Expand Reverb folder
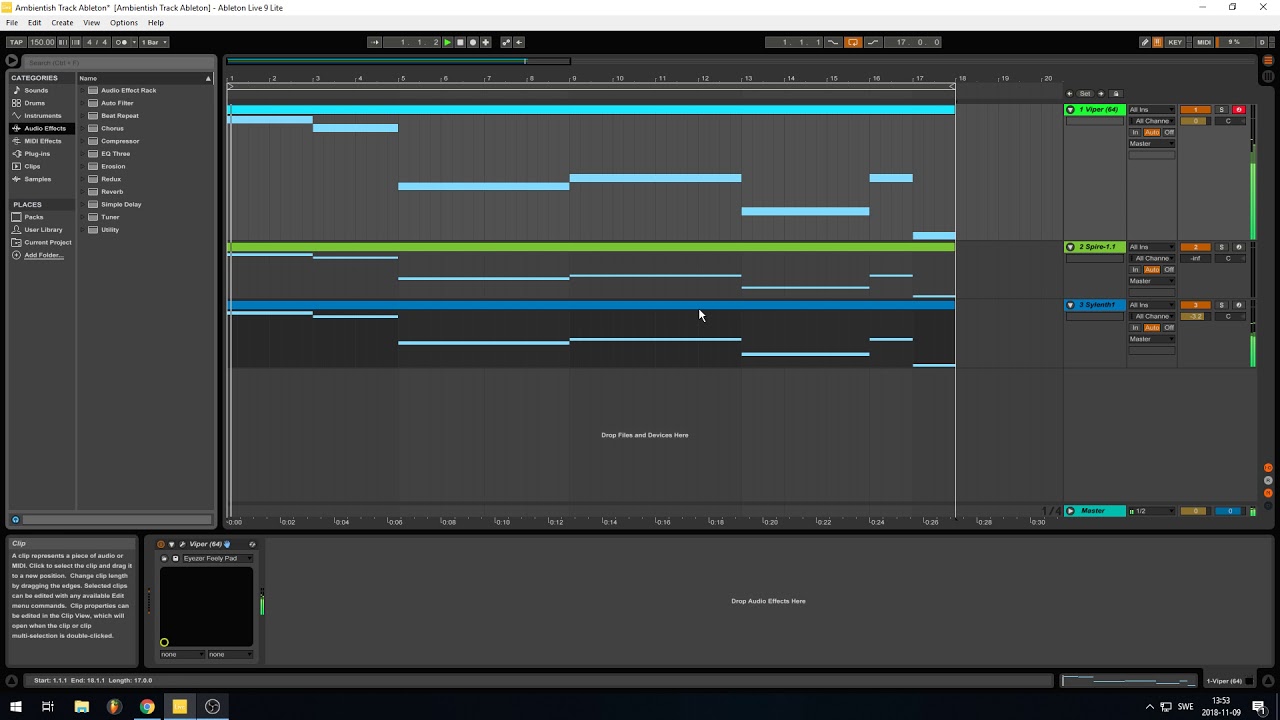This screenshot has height=720, width=1280. 82,192
